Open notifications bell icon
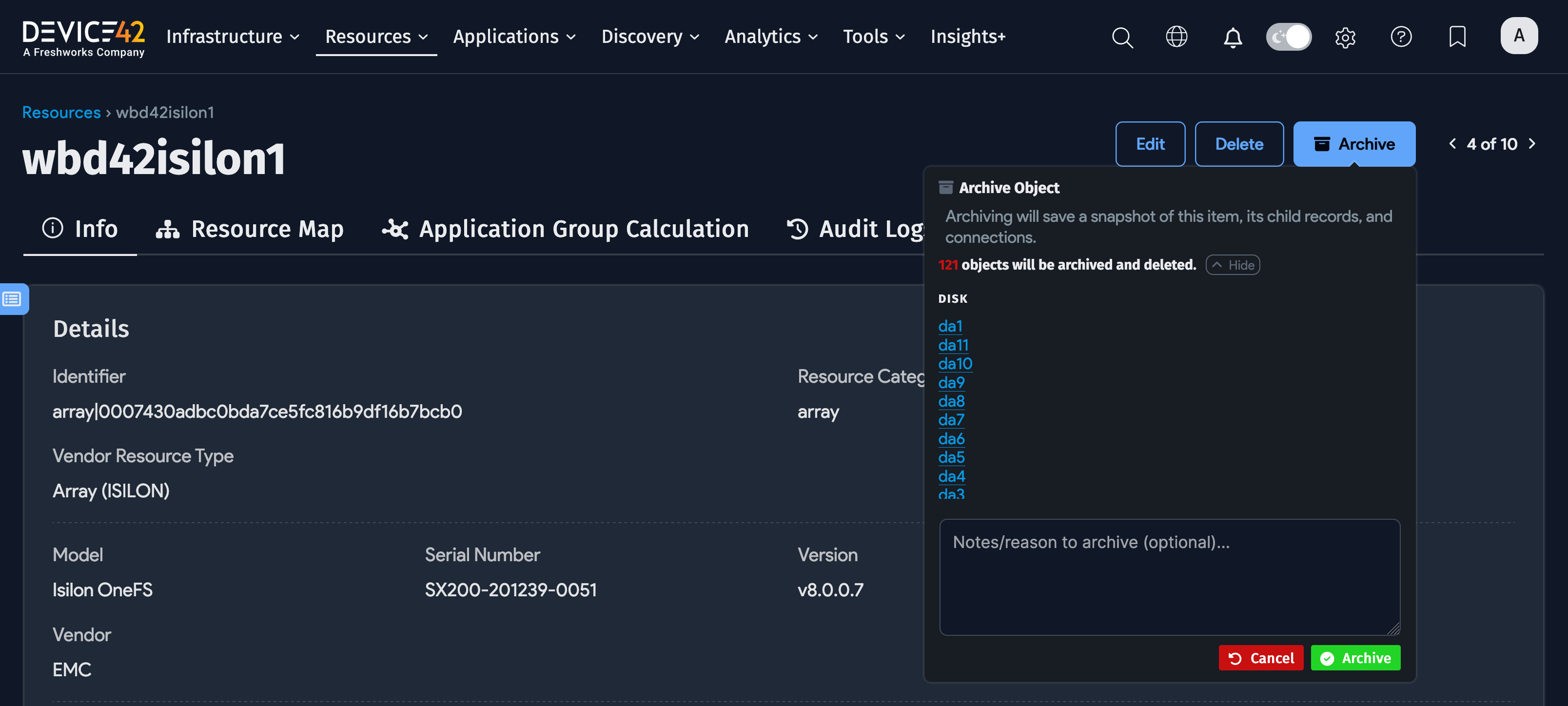Image resolution: width=1568 pixels, height=706 pixels. (x=1233, y=37)
